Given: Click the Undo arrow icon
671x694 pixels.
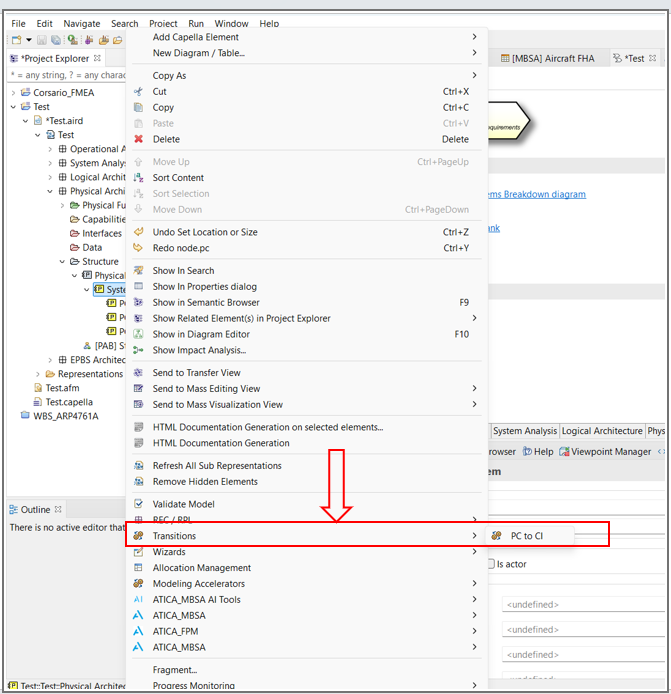Looking at the screenshot, I should (x=139, y=232).
